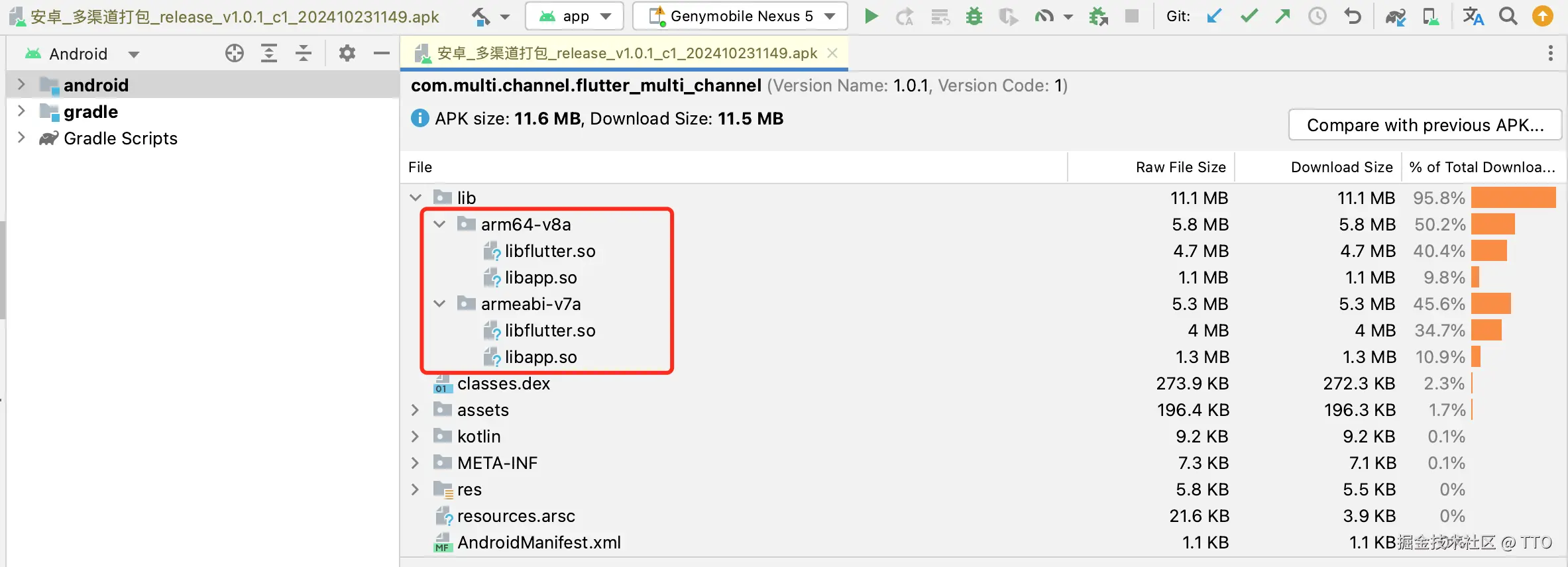Select Gradle Scripts row
This screenshot has height=567, width=1568.
click(203, 138)
